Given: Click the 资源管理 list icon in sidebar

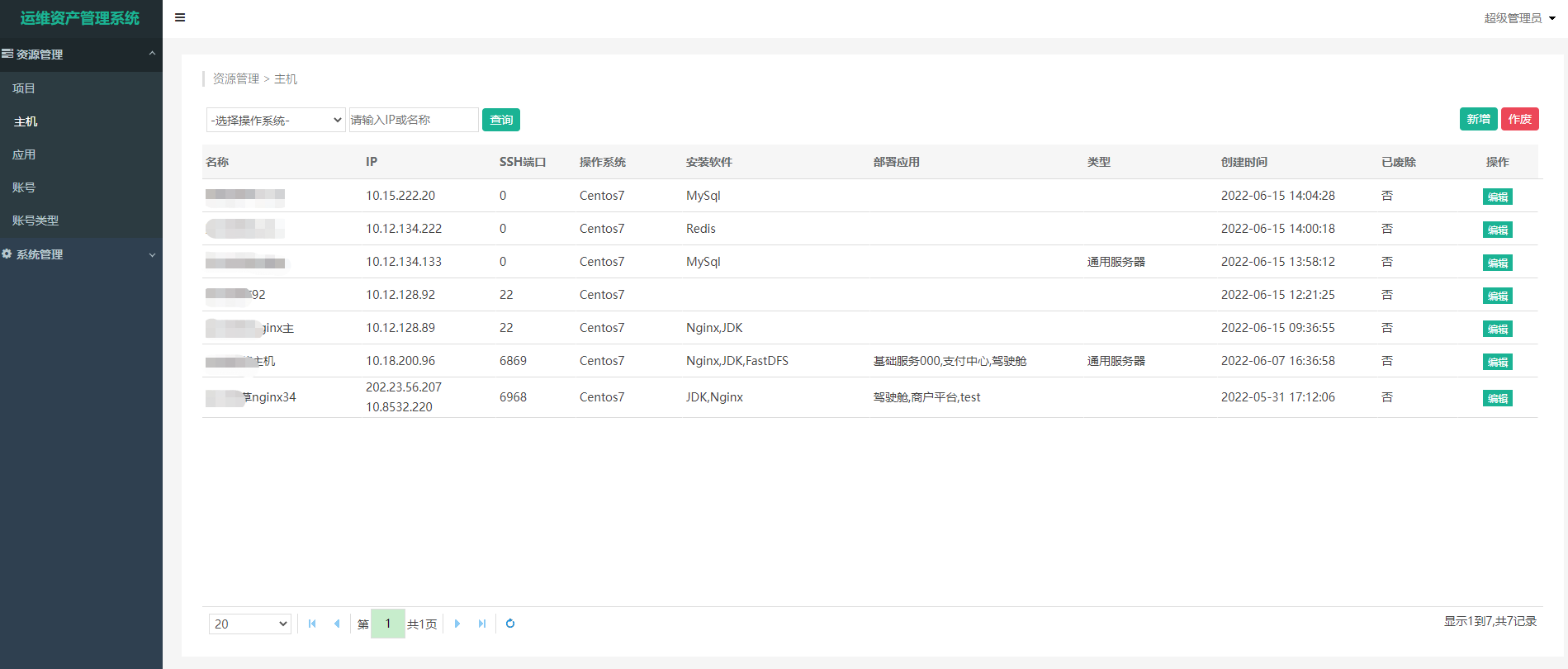Looking at the screenshot, I should coord(7,54).
